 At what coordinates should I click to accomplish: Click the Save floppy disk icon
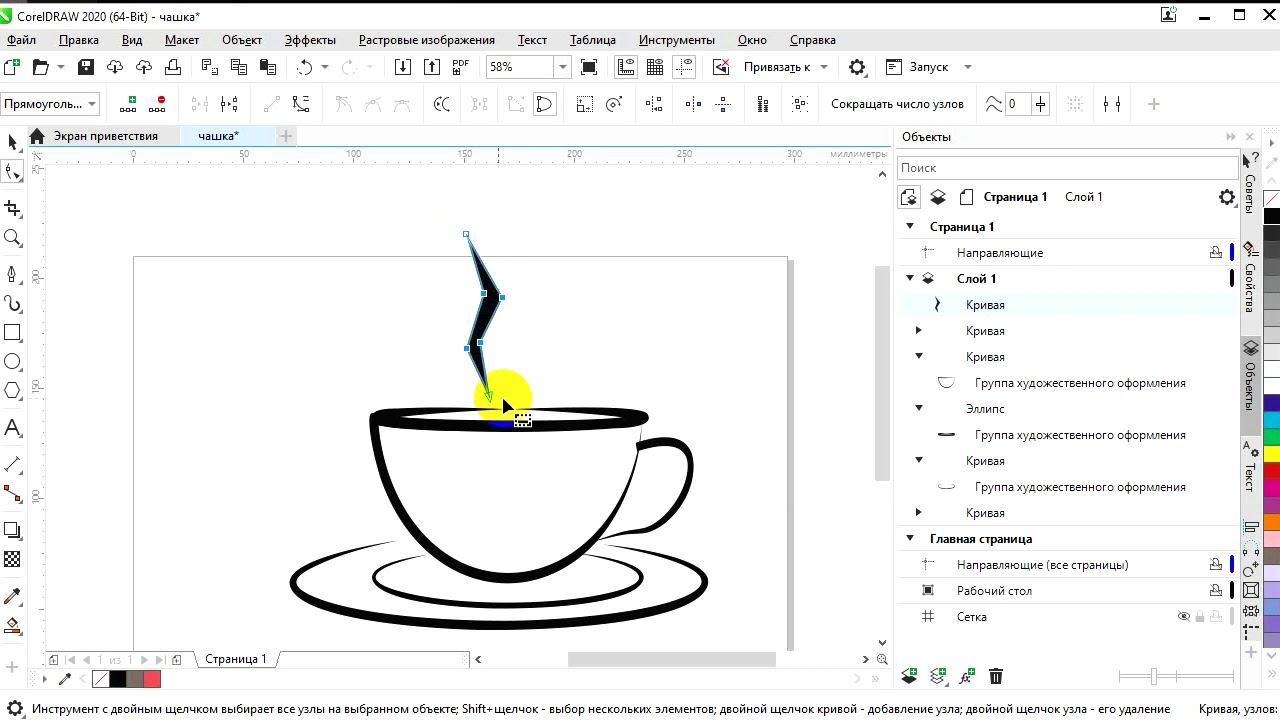click(x=86, y=67)
